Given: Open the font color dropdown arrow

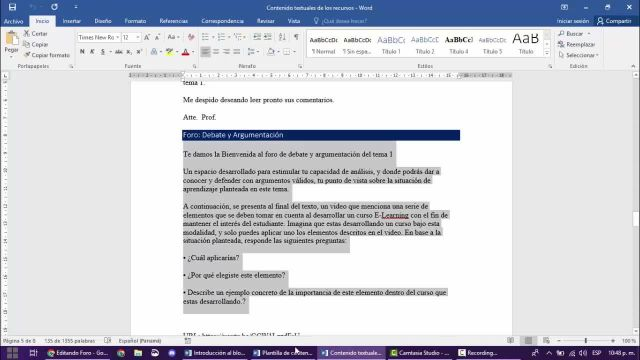Looking at the screenshot, I should coord(193,52).
